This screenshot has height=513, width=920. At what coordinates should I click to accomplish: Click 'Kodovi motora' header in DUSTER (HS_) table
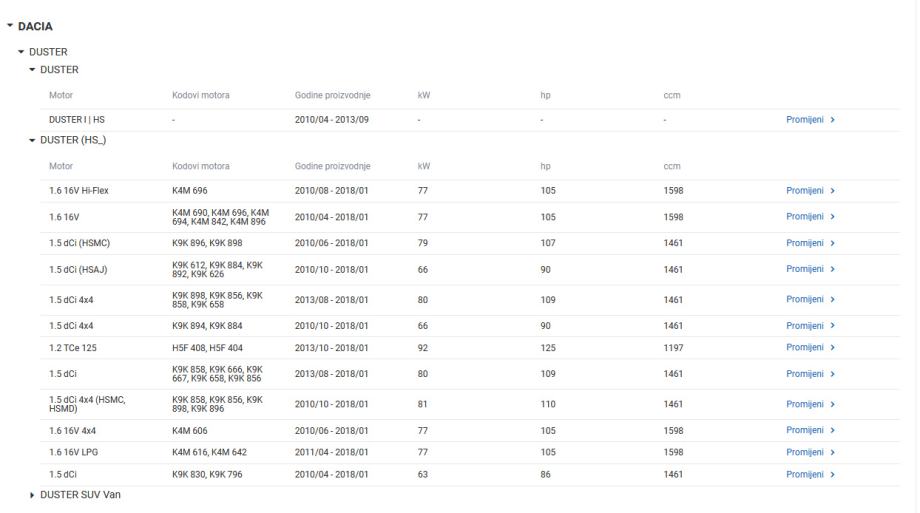tap(201, 166)
